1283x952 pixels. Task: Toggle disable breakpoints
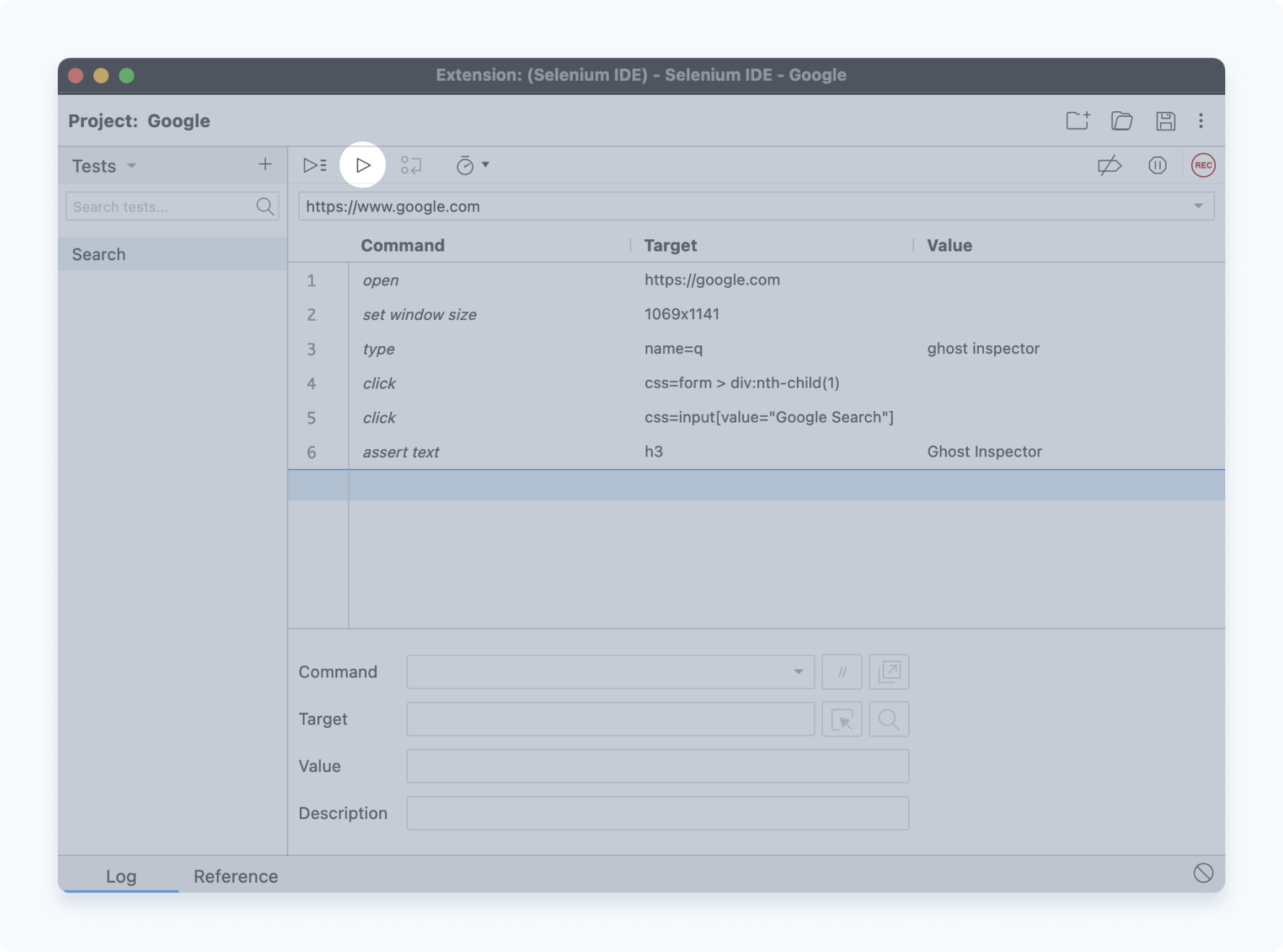[1110, 165]
